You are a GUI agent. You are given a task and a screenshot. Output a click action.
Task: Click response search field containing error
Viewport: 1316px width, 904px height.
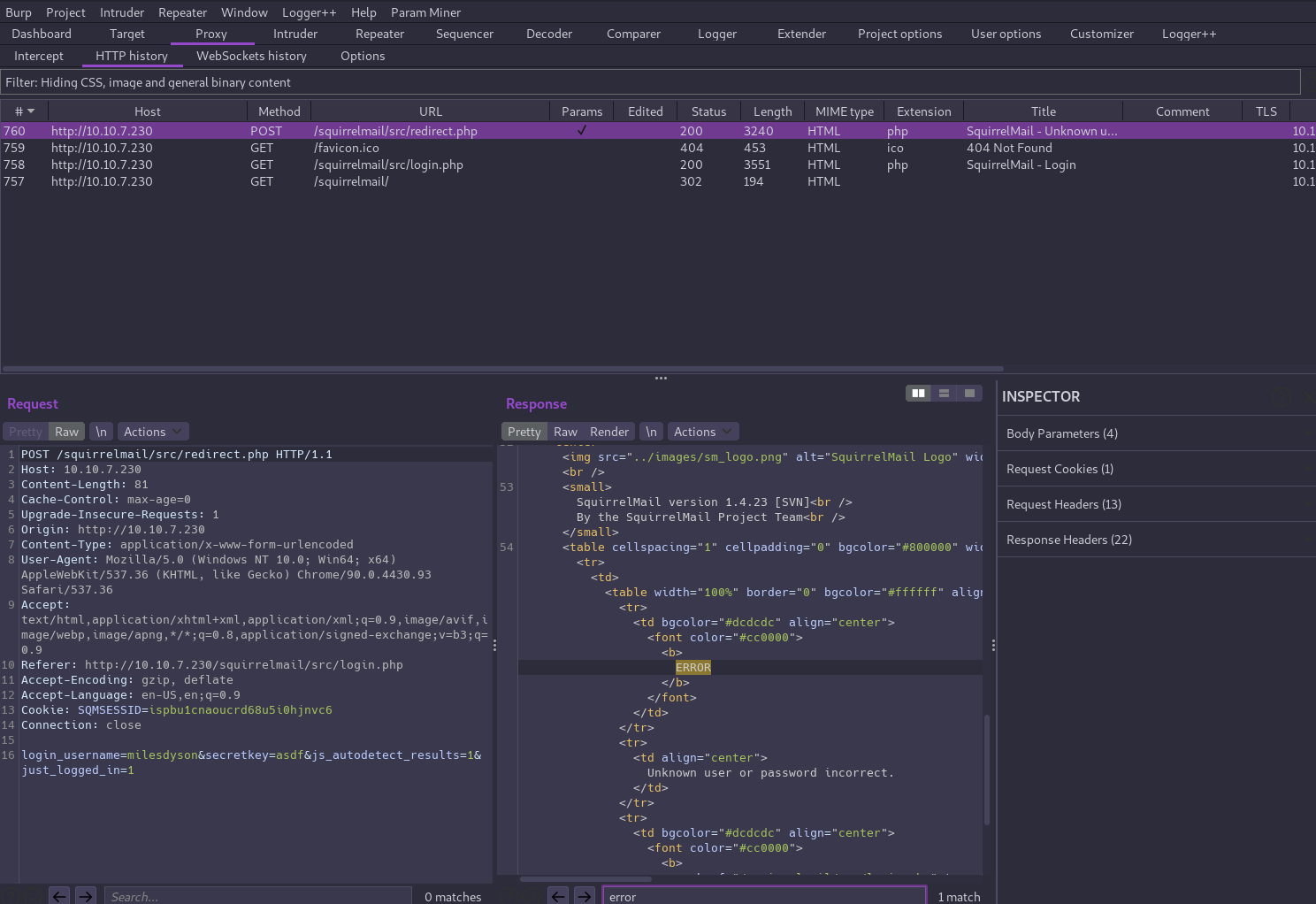pos(765,896)
